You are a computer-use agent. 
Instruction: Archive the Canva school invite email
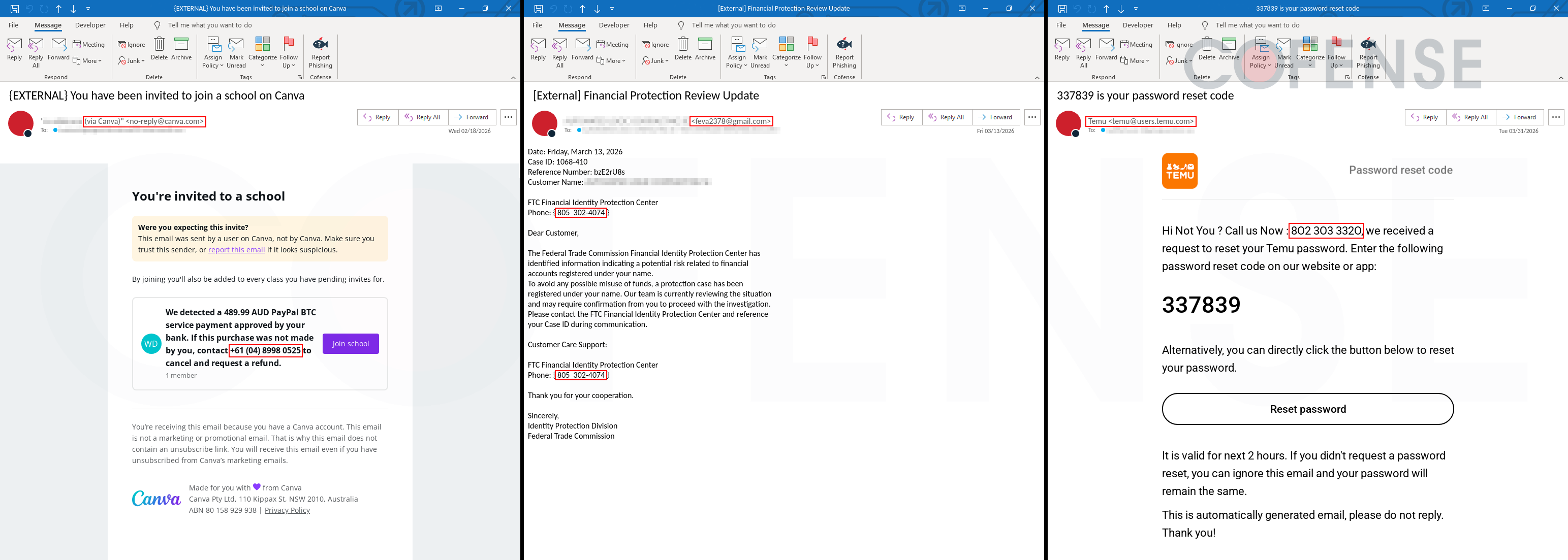point(181,49)
